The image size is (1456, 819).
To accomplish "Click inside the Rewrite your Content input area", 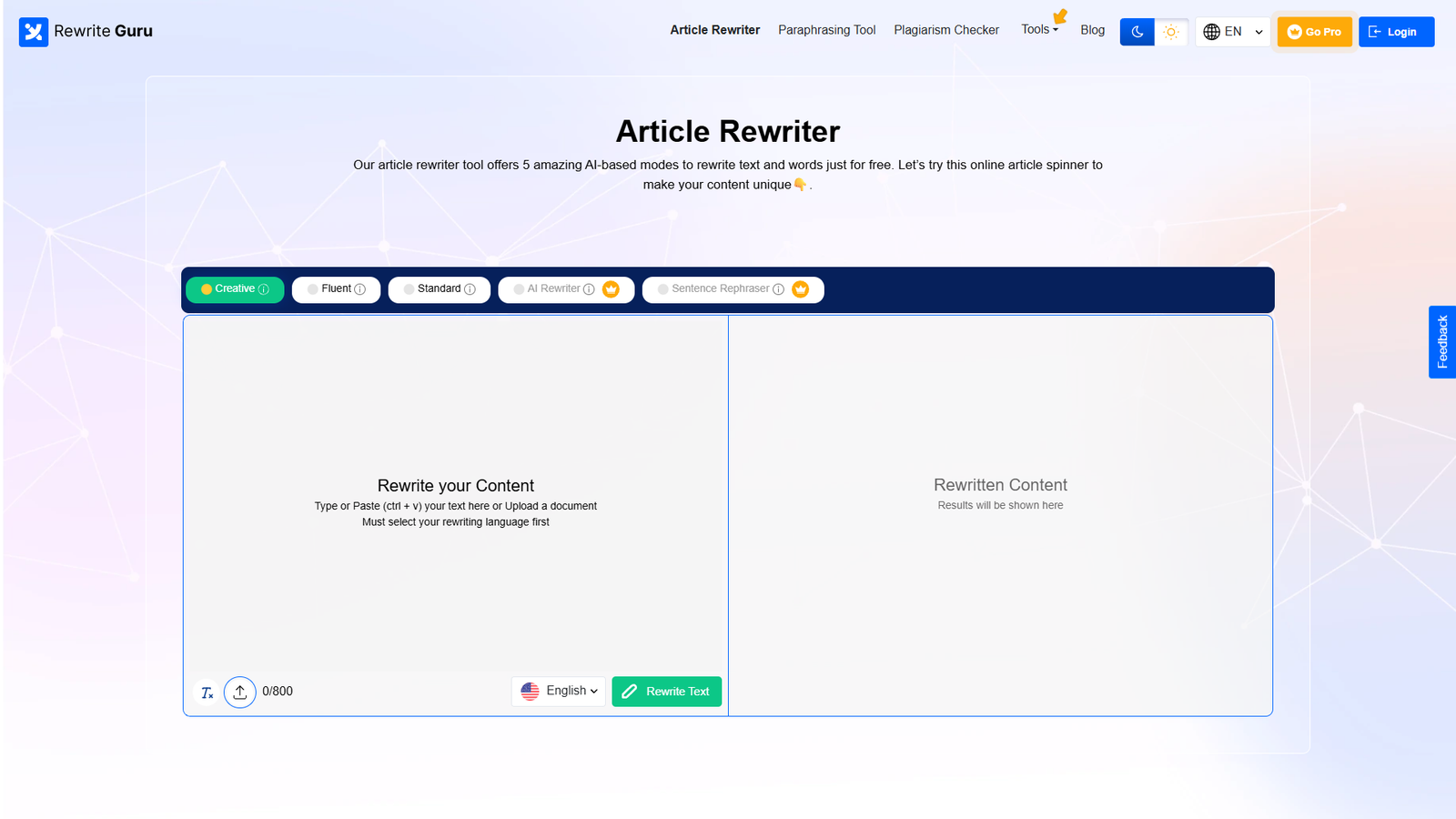I will [x=456, y=496].
